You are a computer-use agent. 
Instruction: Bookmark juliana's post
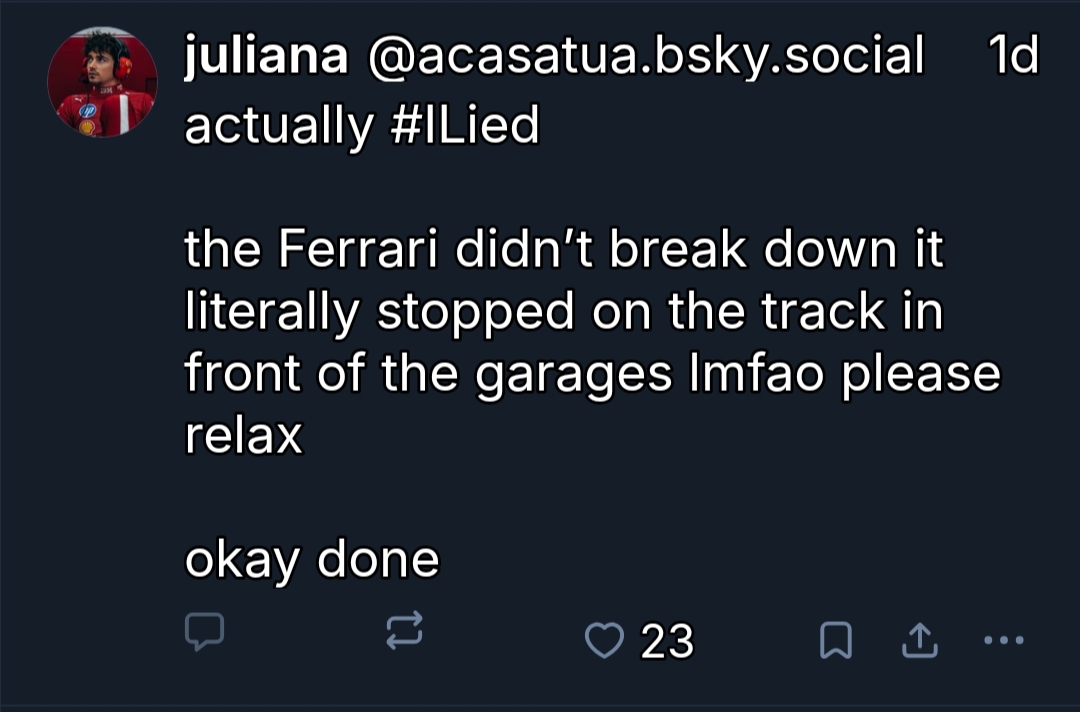pos(835,641)
